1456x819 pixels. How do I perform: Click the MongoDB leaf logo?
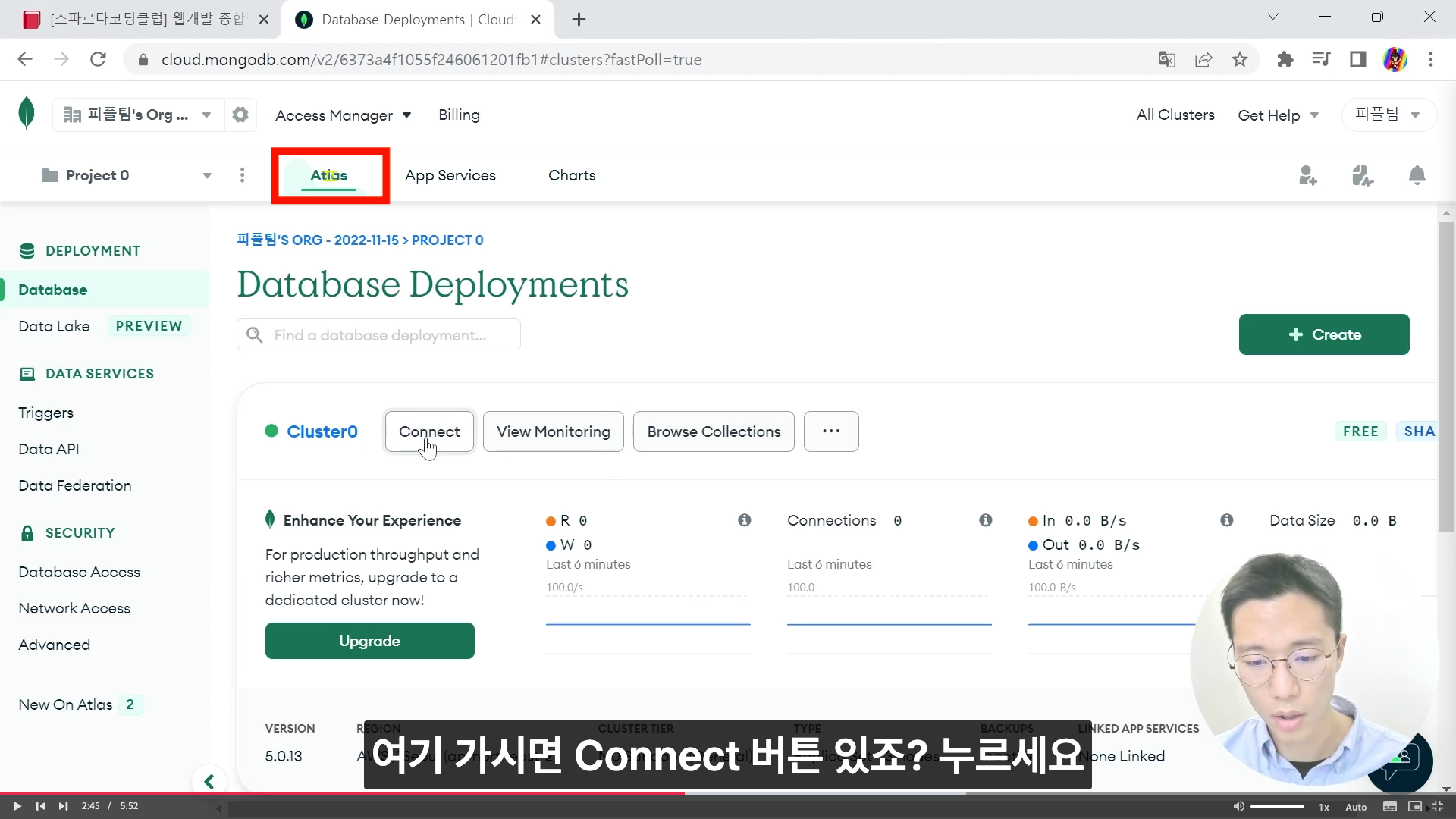27,114
